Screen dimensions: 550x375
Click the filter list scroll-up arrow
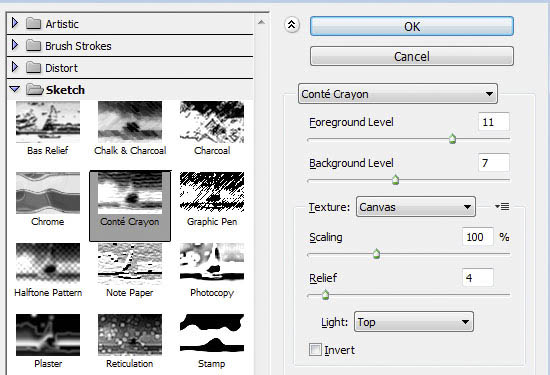click(261, 22)
